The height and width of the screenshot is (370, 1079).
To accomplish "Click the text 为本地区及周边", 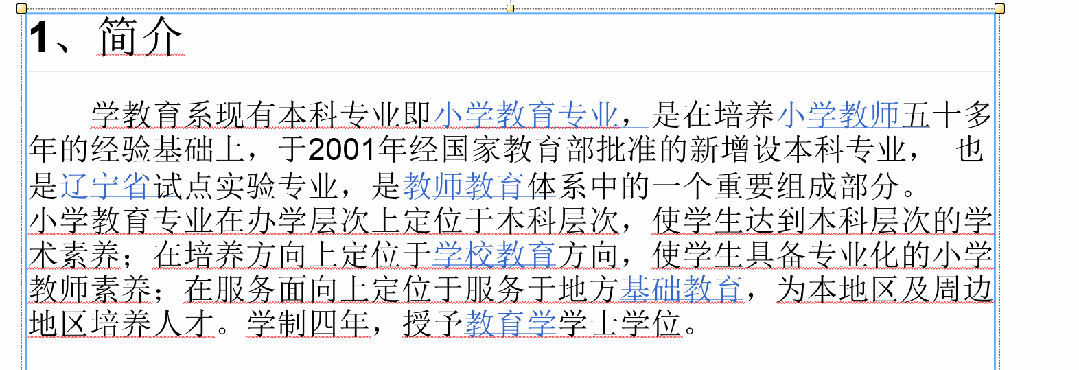I will point(886,290).
